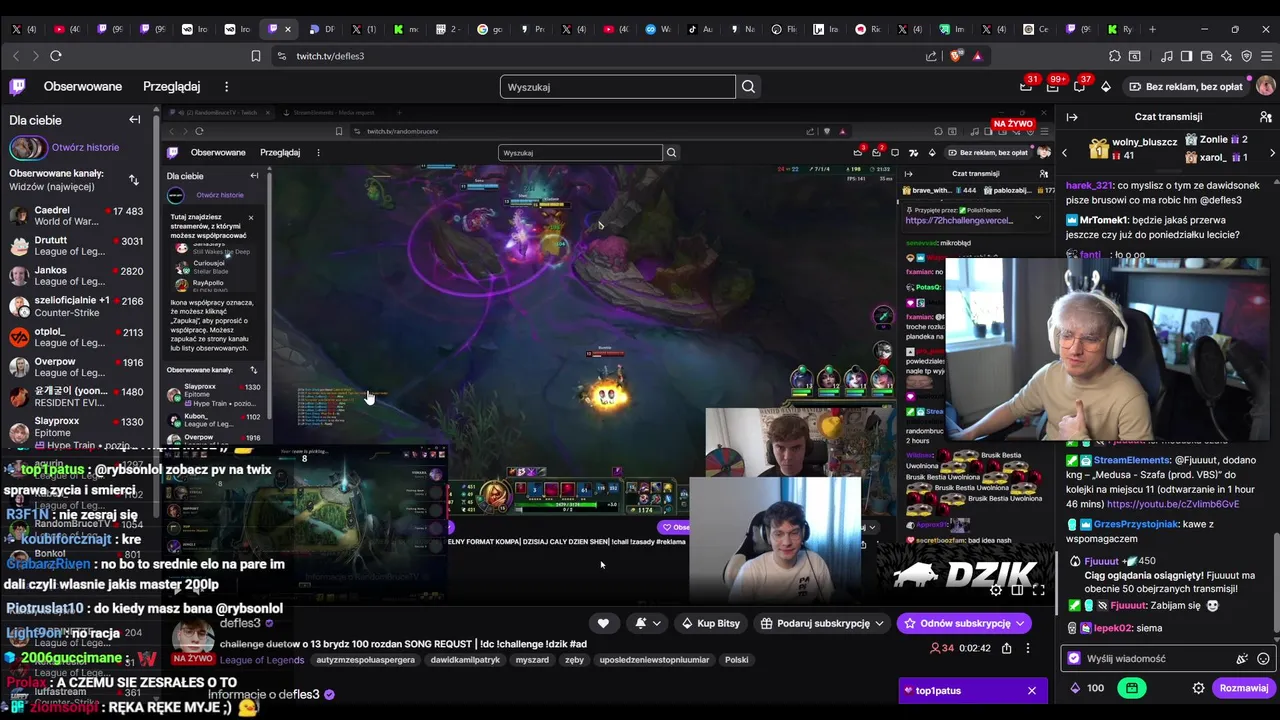This screenshot has height=720, width=1280.
Task: Open browser extensions puzzle icon
Action: (1115, 56)
